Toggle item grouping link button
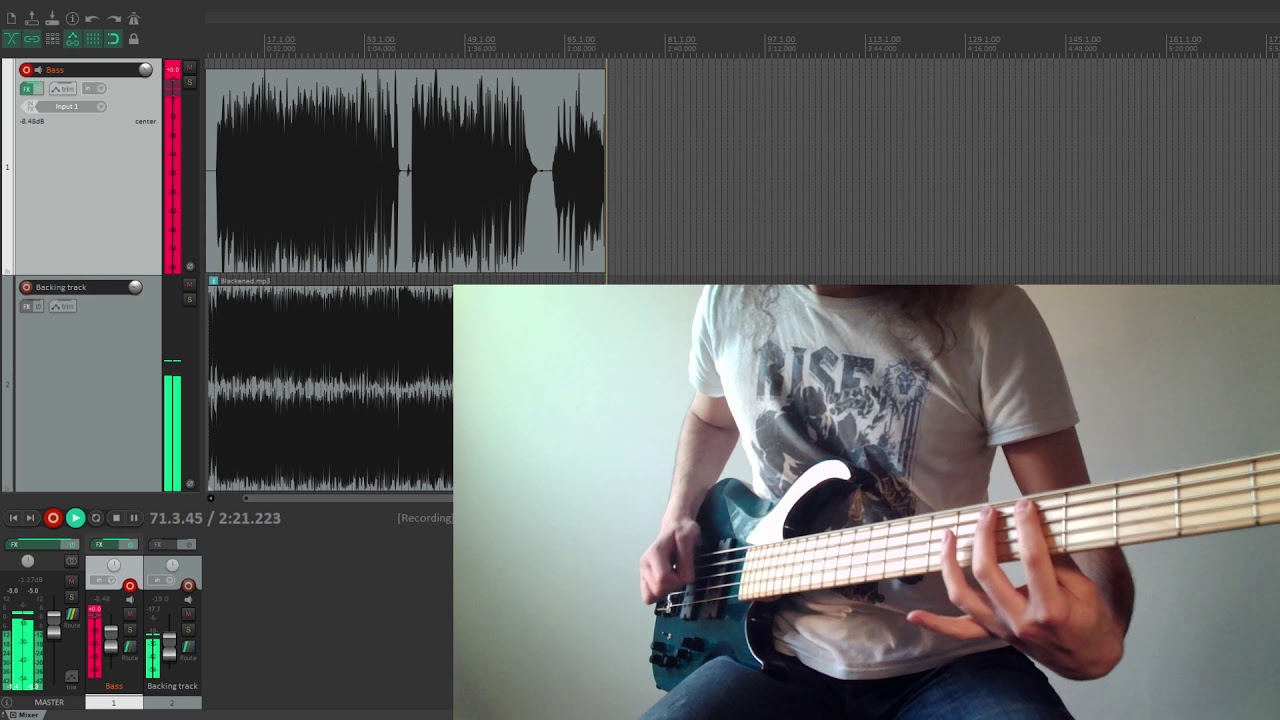The width and height of the screenshot is (1280, 720). click(x=32, y=38)
